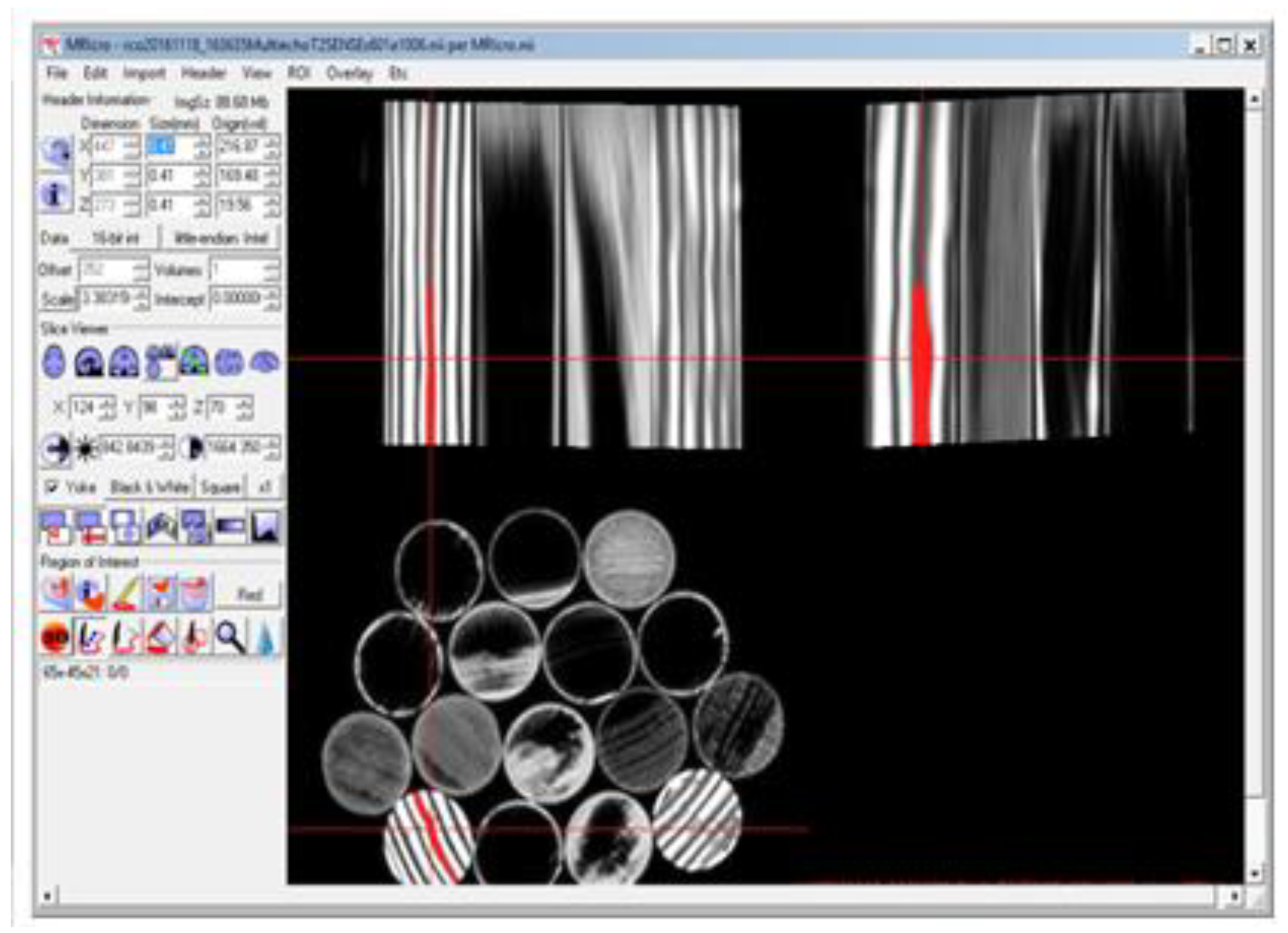Image resolution: width=1288 pixels, height=933 pixels.
Task: Open the ROI menu
Action: click(298, 73)
